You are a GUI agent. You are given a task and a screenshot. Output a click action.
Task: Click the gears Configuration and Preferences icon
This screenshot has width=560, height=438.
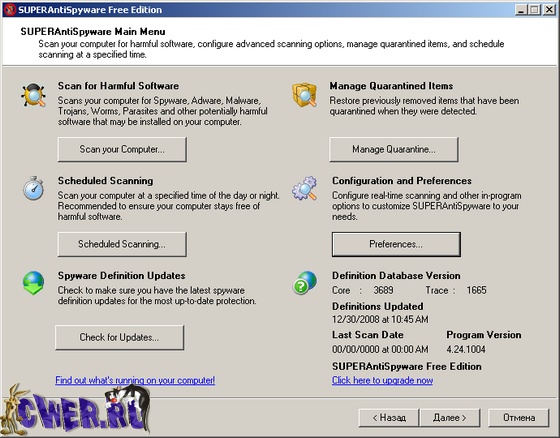click(x=304, y=188)
